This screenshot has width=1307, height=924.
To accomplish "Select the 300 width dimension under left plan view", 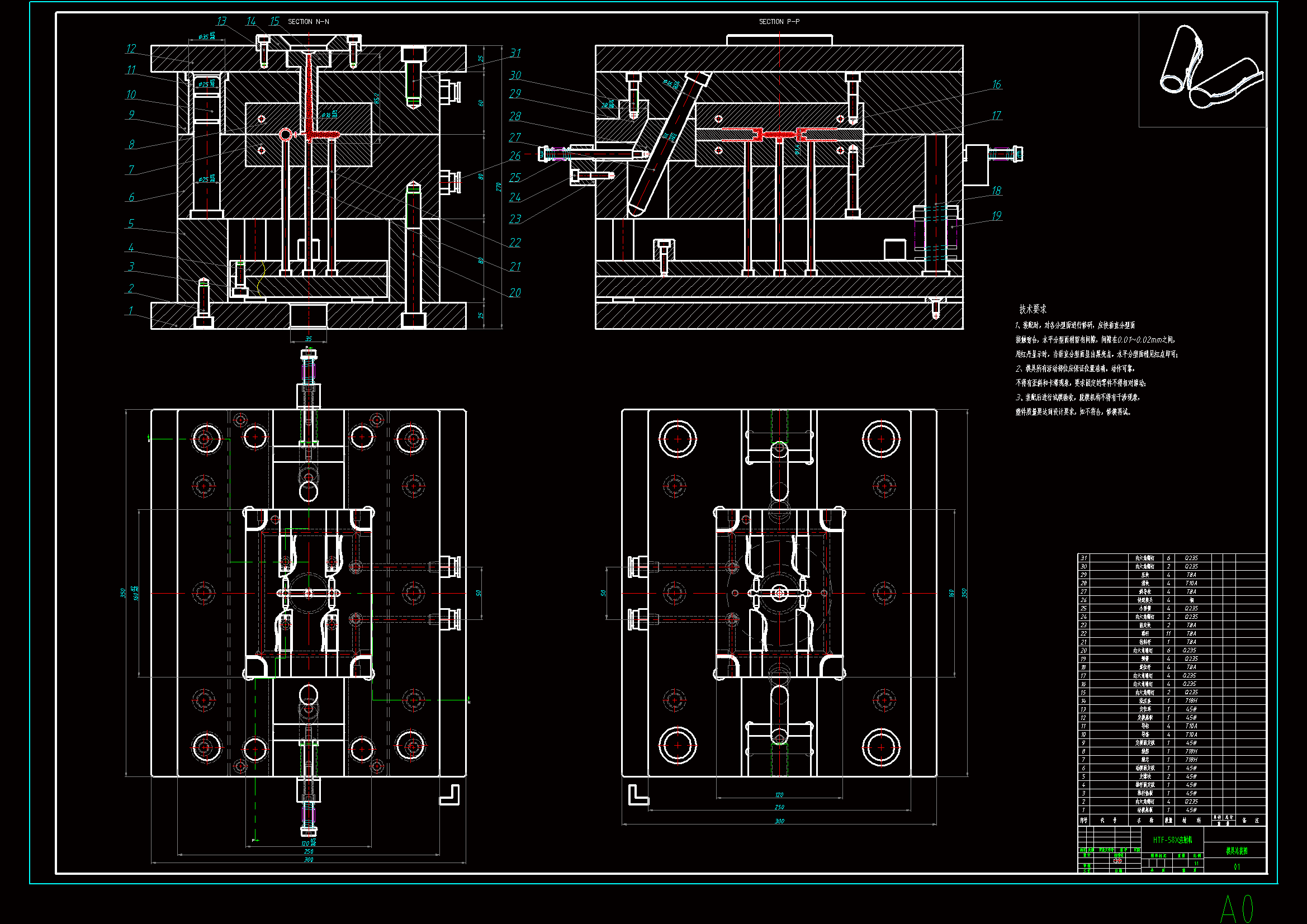I will (x=308, y=860).
